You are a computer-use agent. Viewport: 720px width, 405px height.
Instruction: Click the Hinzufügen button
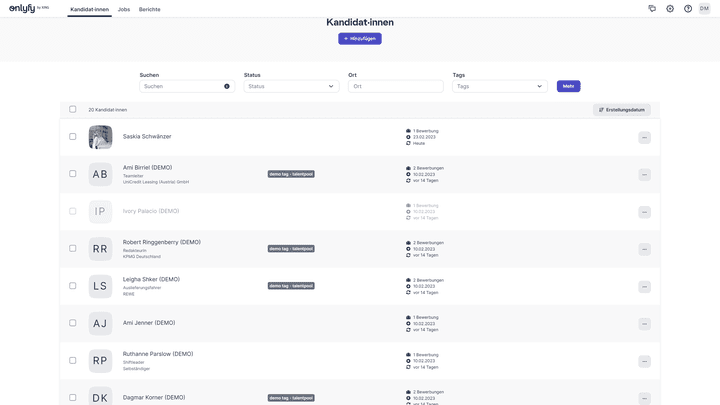pos(360,39)
